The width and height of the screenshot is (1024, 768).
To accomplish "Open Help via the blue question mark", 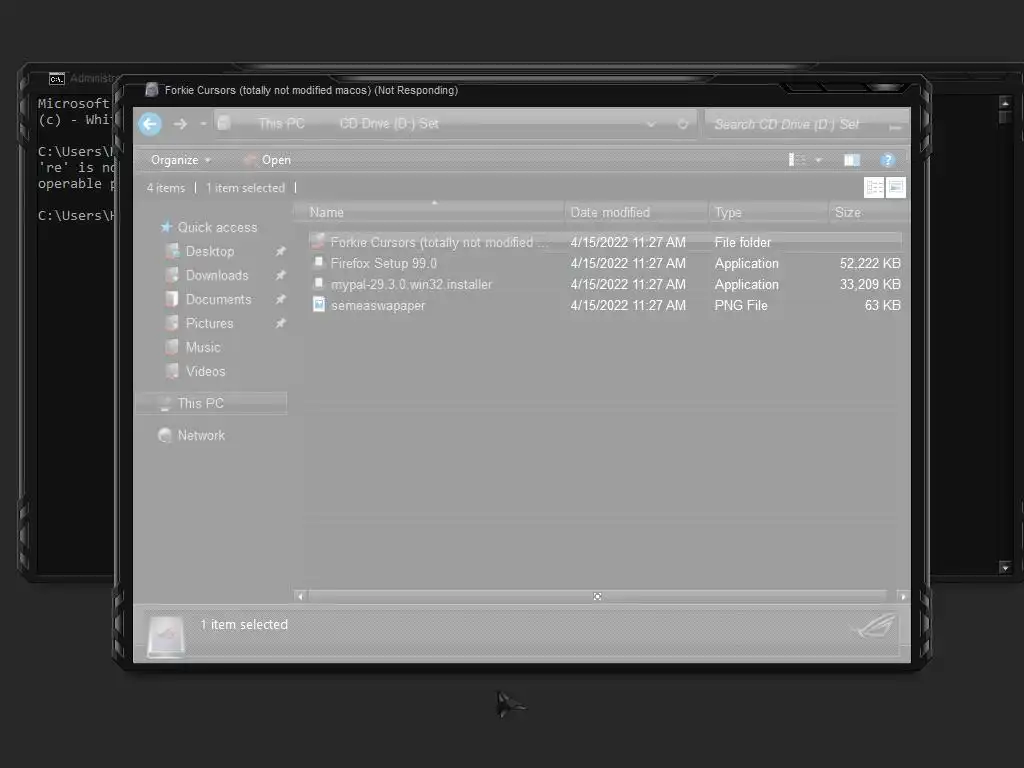I will 888,160.
